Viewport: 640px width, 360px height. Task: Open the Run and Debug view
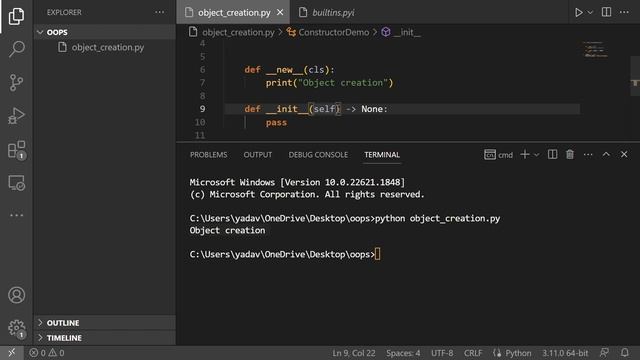(16, 116)
